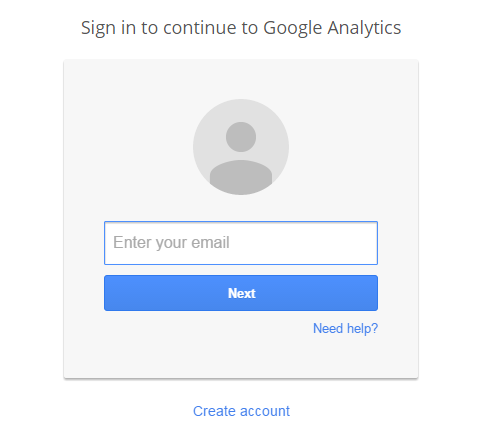Click the right end of the email field
This screenshot has height=436, width=483.
coord(367,243)
